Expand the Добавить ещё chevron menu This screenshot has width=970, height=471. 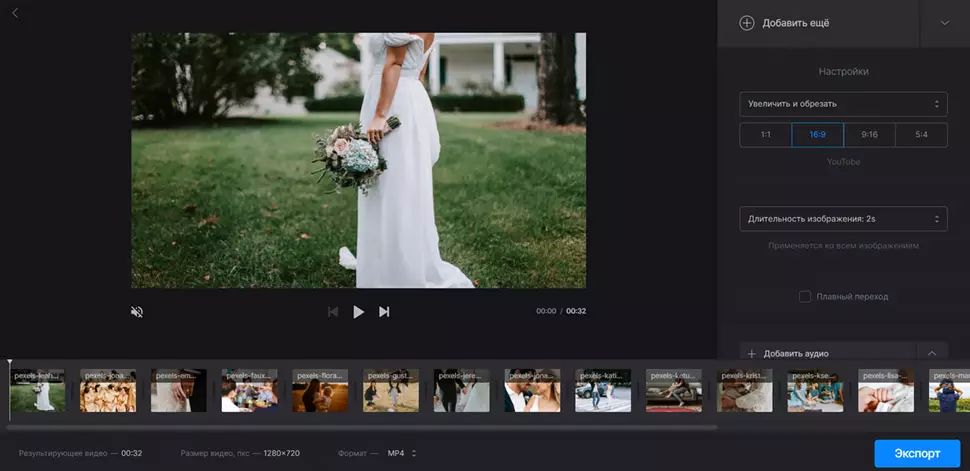(x=945, y=23)
